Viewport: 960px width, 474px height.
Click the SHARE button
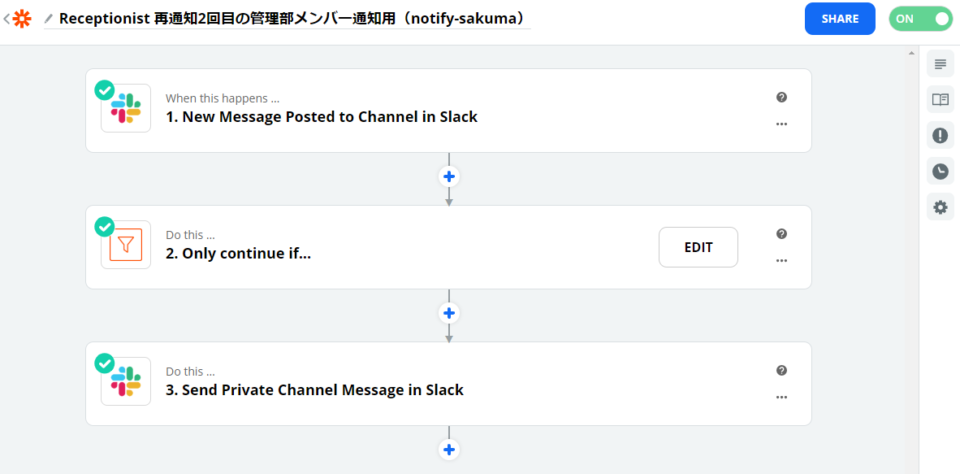[840, 18]
